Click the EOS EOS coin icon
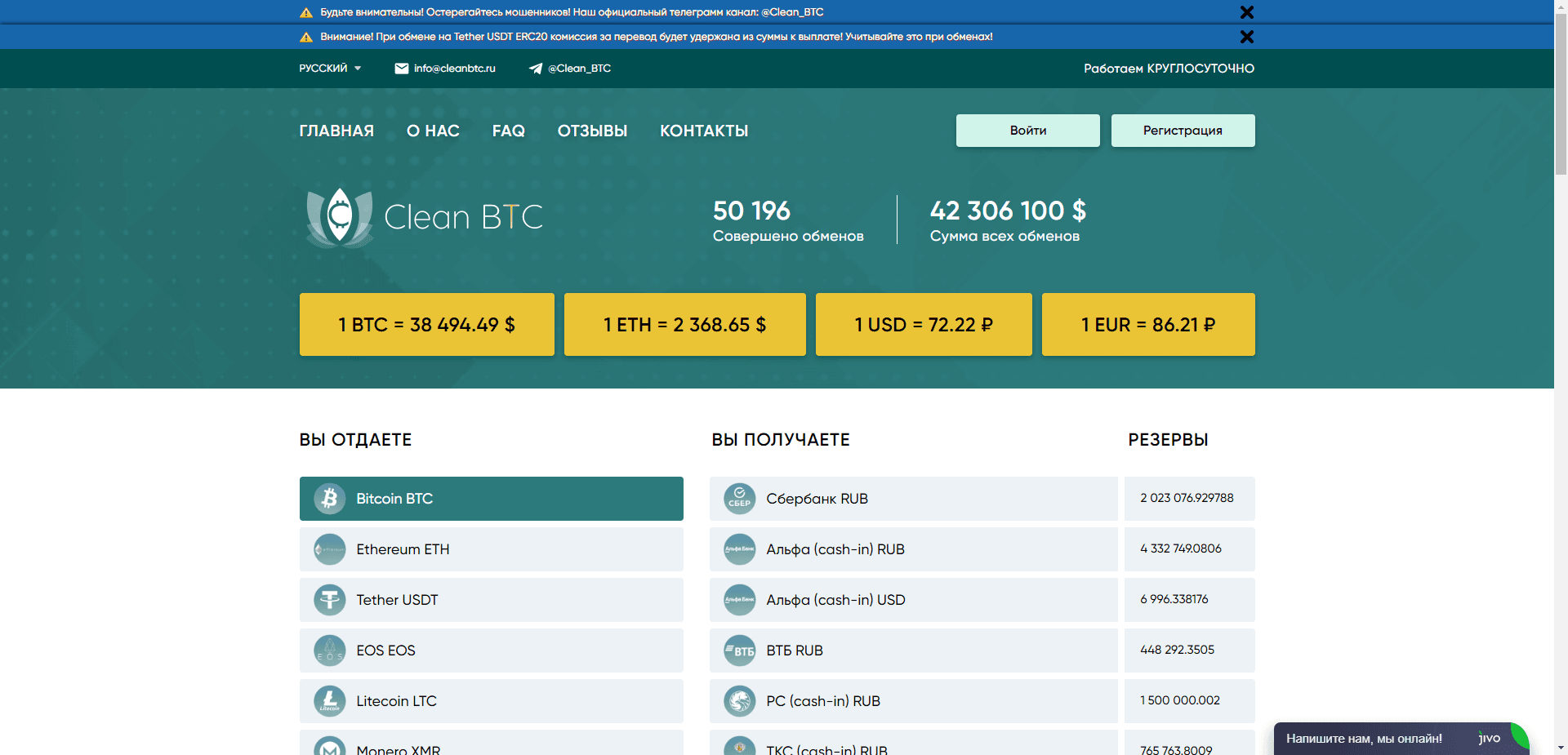1568x755 pixels. coord(330,651)
